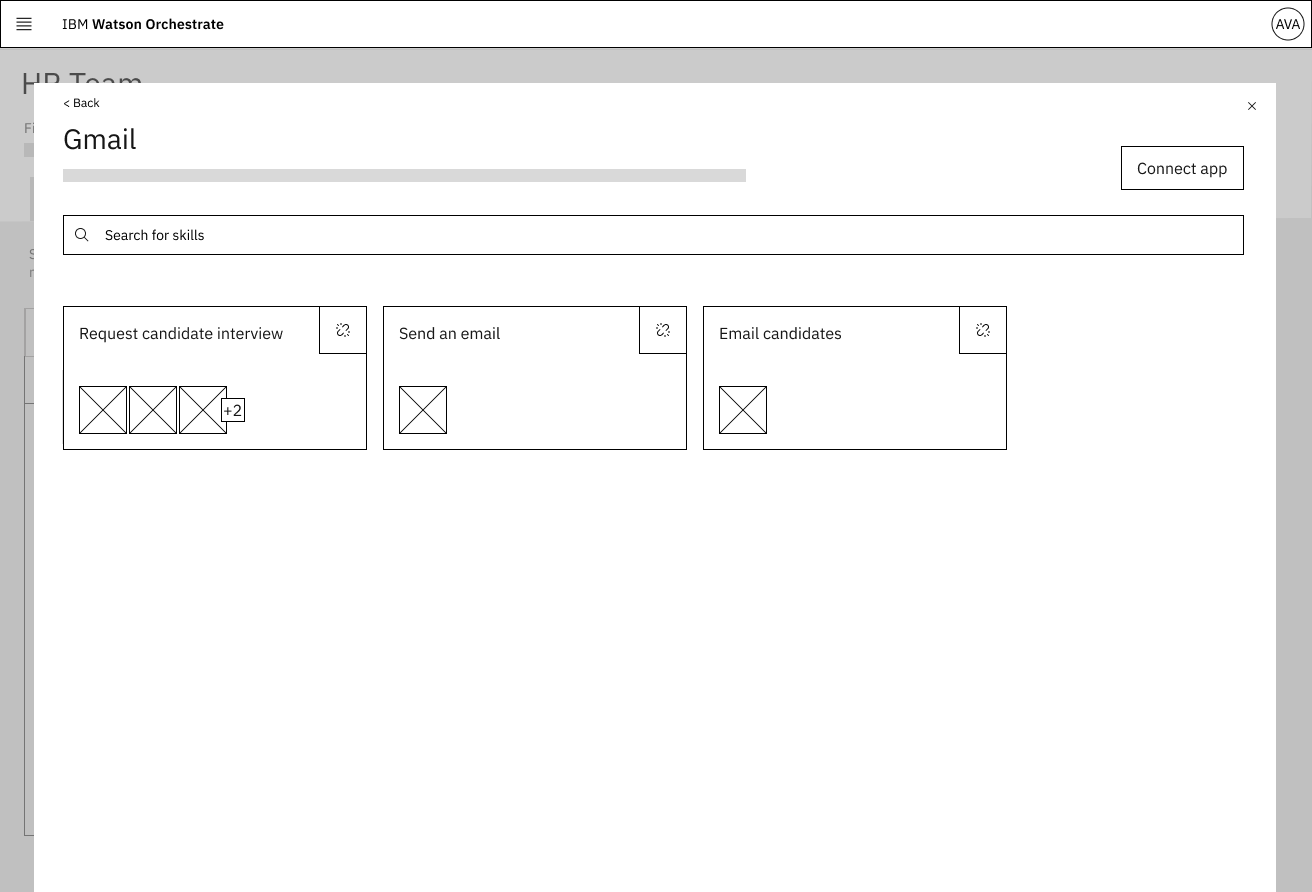Click app thumbnail on Send an email card
This screenshot has width=1312, height=892.
[423, 410]
